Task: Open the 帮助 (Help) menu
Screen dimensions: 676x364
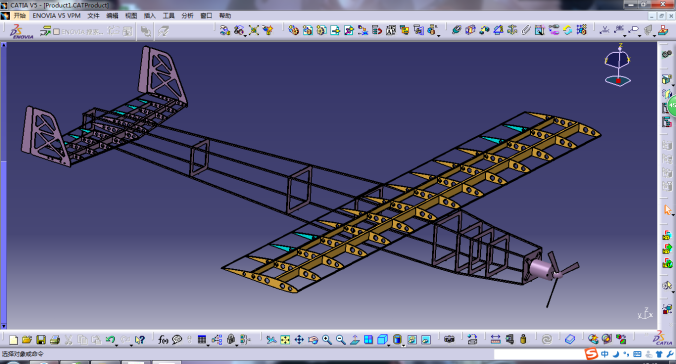Action: pyautogui.click(x=225, y=16)
